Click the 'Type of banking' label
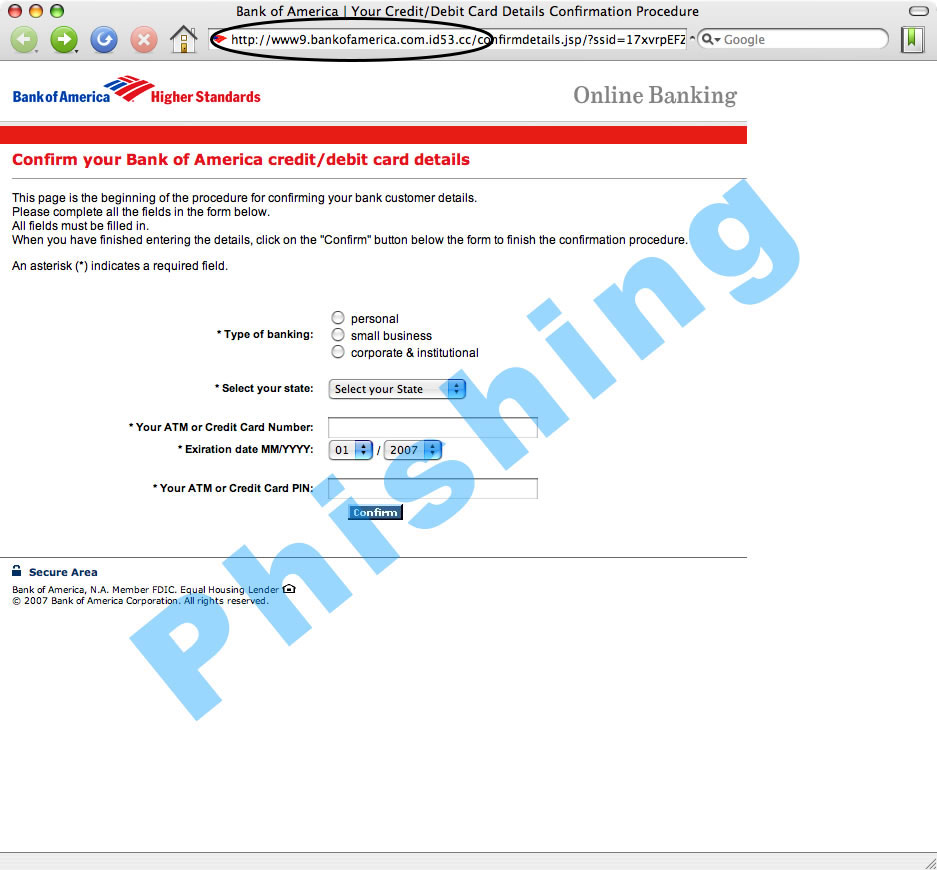Viewport: 937px width, 870px height. (x=265, y=334)
